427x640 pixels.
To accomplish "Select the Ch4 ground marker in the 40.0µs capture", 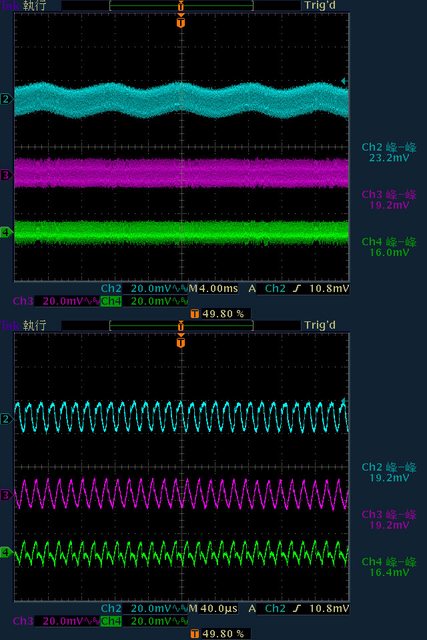I will (x=6, y=553).
